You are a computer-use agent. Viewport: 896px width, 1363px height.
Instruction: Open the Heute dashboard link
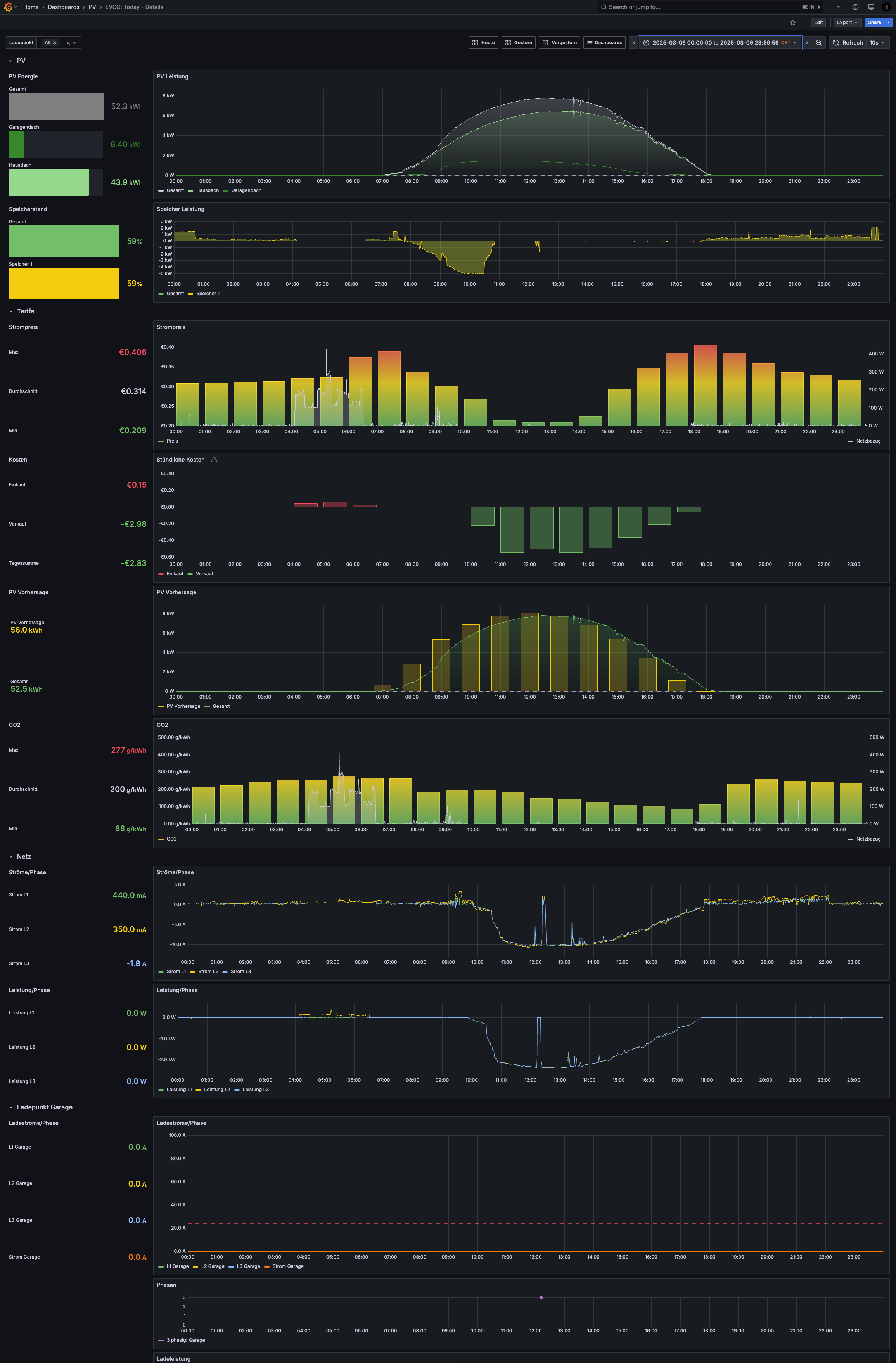pos(483,42)
